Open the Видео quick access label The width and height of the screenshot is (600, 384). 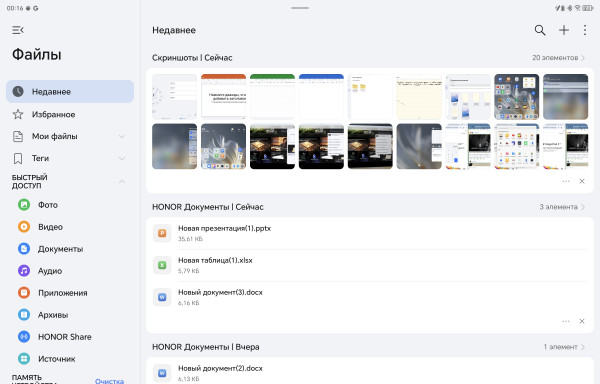coord(50,227)
